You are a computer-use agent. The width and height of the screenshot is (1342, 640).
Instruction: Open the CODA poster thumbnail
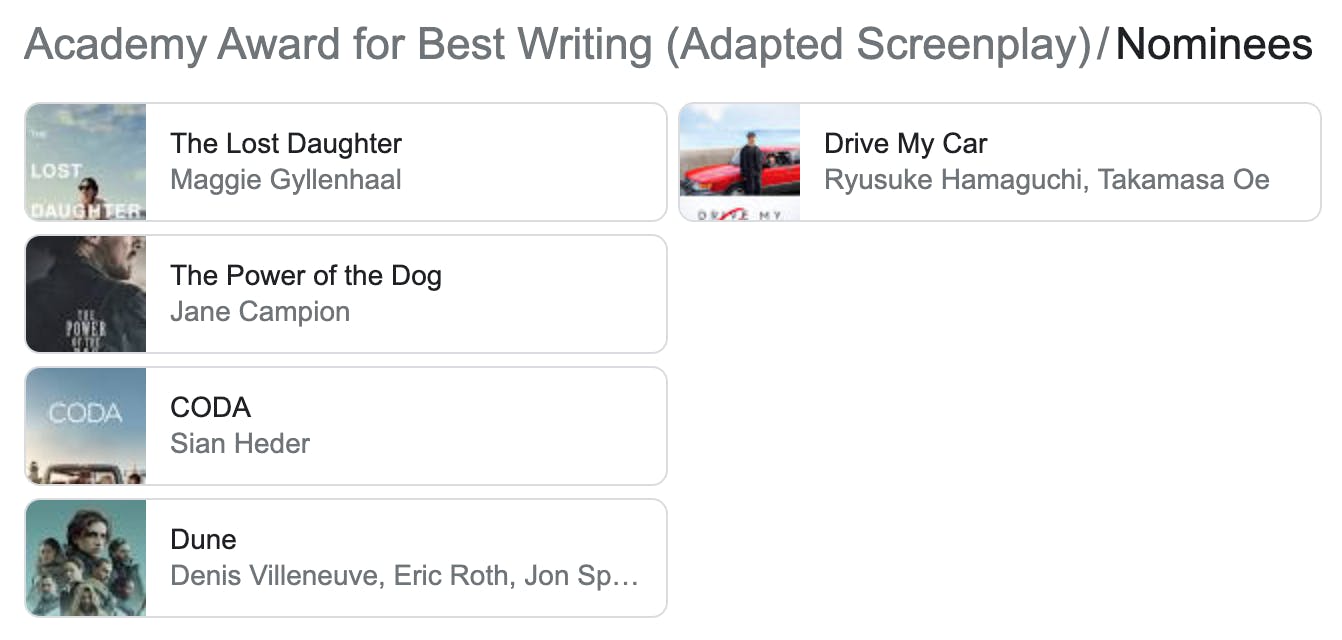click(86, 426)
